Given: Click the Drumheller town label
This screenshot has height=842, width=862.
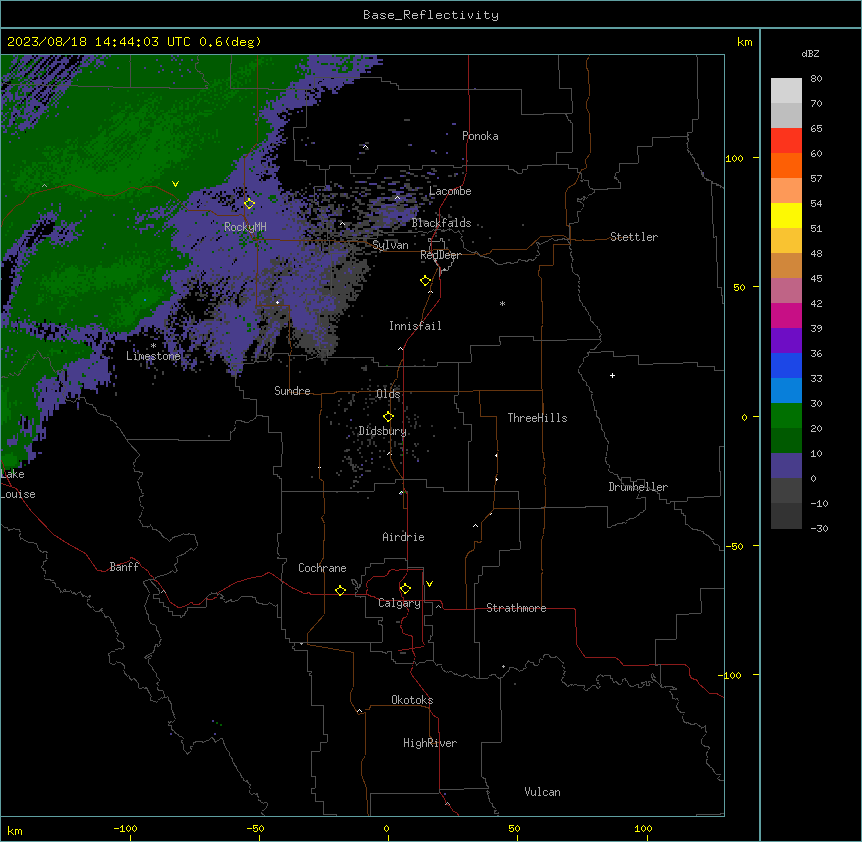Looking at the screenshot, I should point(638,487).
